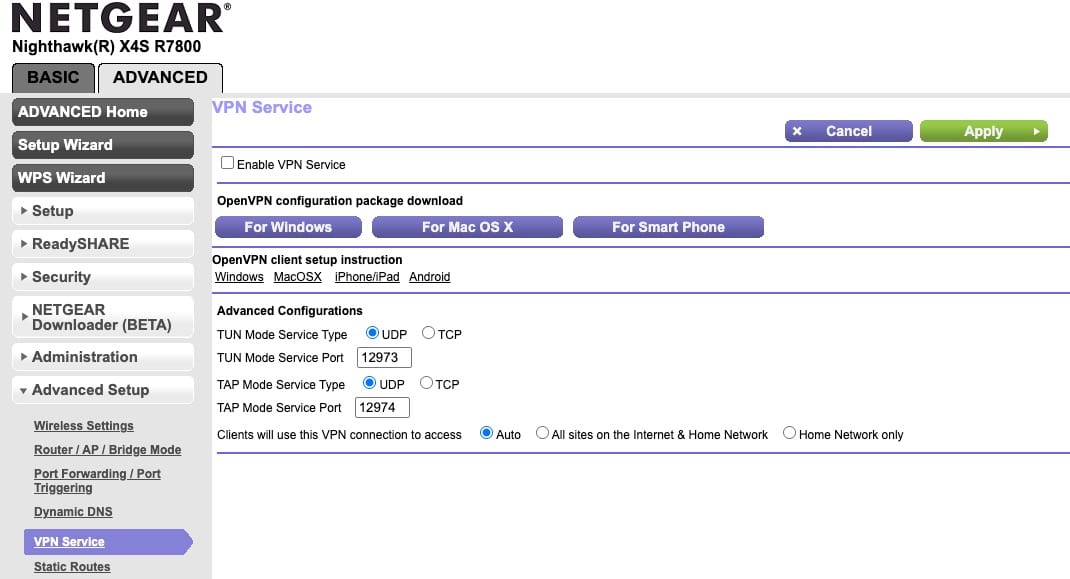The width and height of the screenshot is (1070, 579).
Task: Click the TUN Mode Service Port field
Action: click(x=384, y=357)
